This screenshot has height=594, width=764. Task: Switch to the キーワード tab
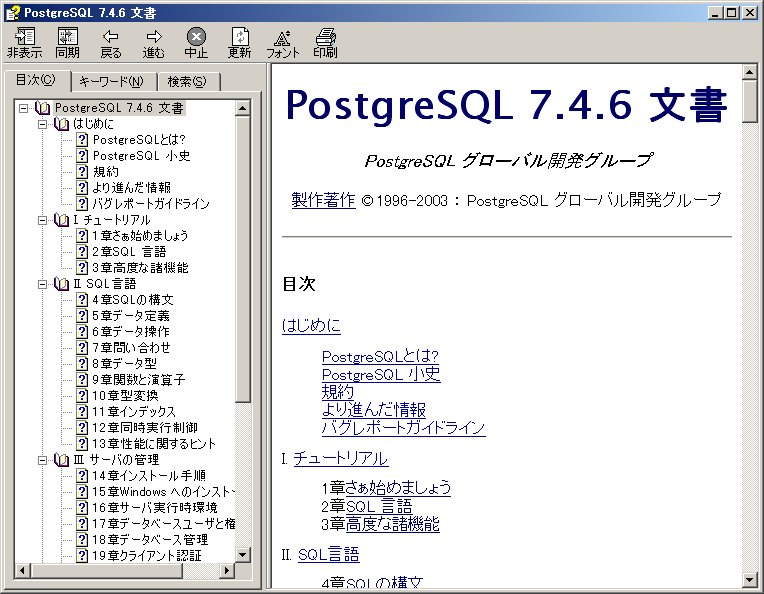tap(111, 82)
